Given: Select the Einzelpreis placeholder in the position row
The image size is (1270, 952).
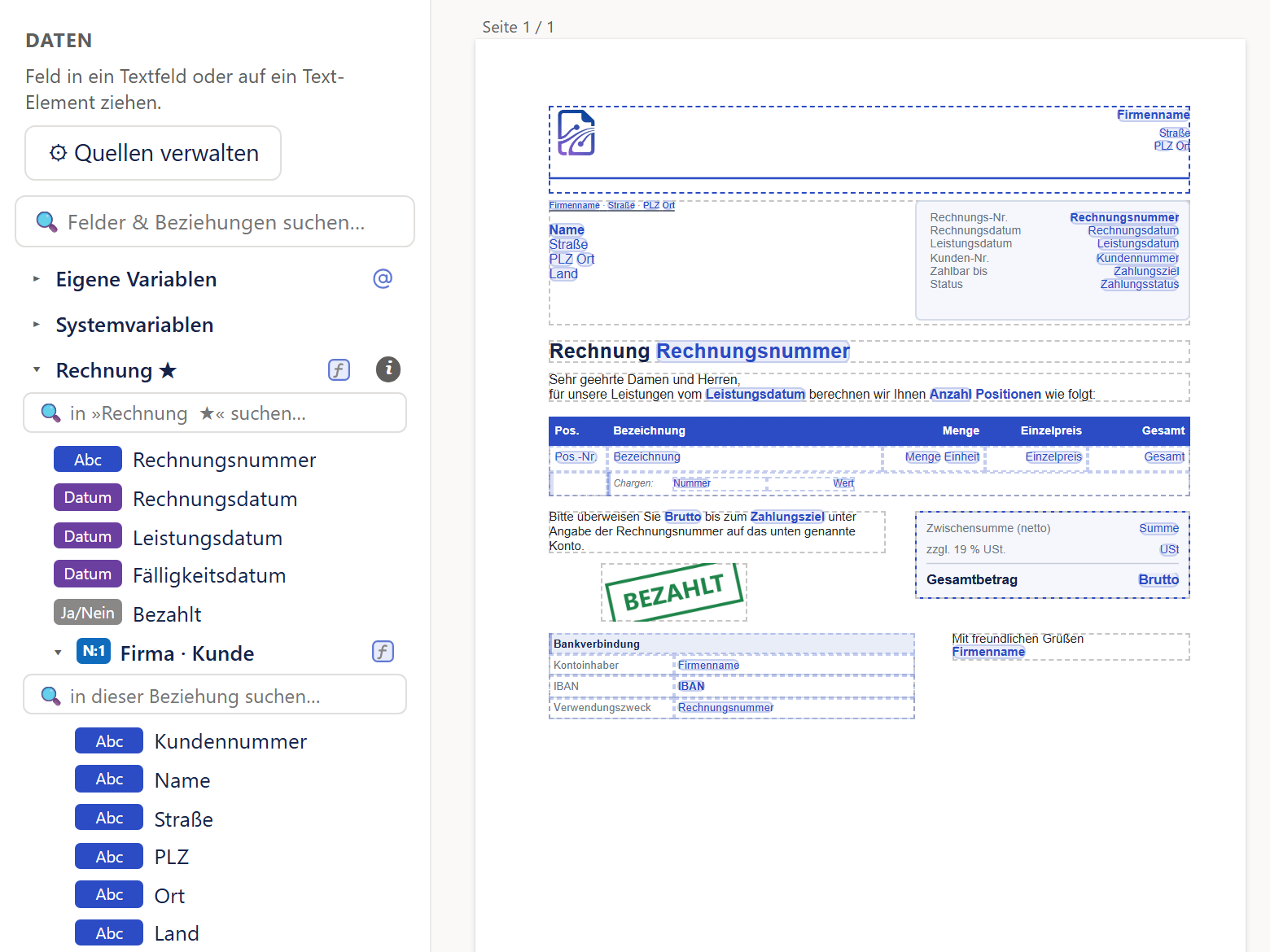Looking at the screenshot, I should tap(1053, 456).
